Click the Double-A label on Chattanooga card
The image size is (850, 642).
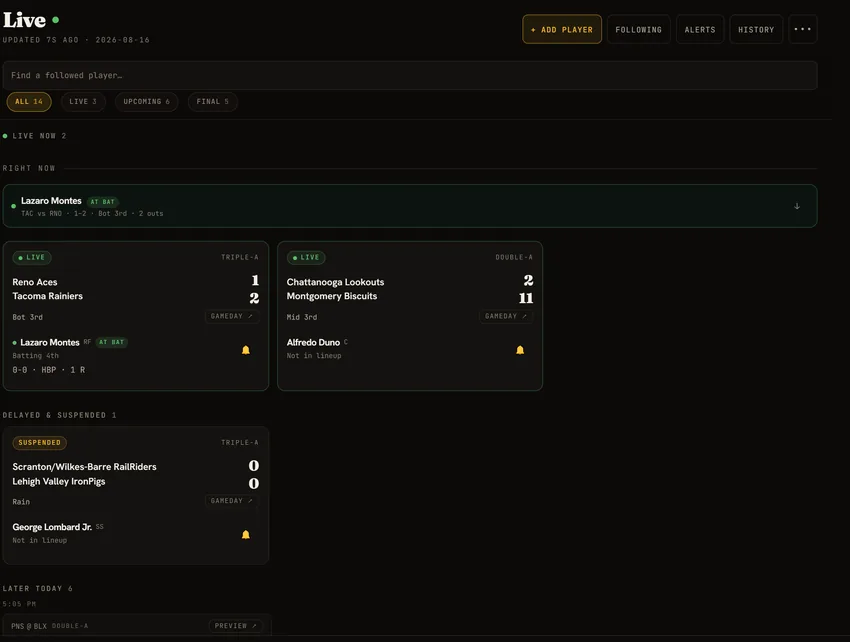coord(514,257)
